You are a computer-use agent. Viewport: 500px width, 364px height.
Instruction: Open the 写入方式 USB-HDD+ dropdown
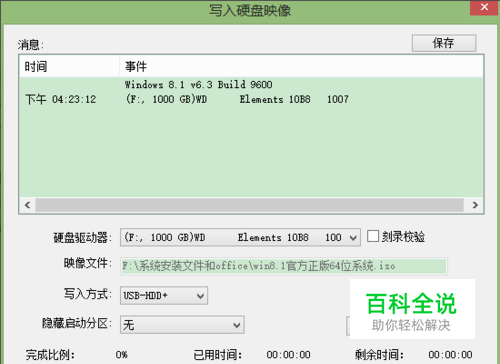[x=164, y=295]
